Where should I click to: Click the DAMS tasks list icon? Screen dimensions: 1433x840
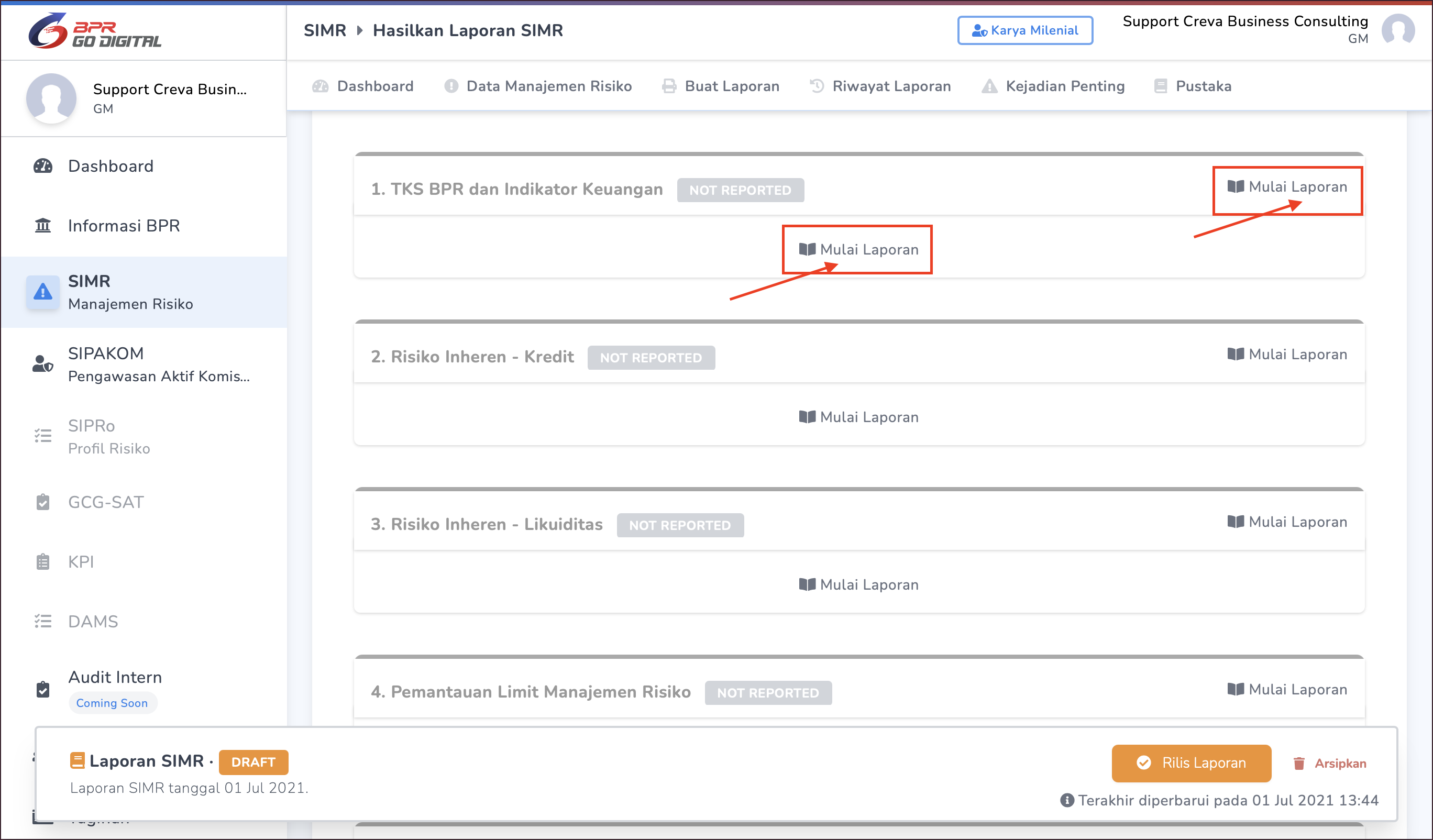(x=42, y=621)
